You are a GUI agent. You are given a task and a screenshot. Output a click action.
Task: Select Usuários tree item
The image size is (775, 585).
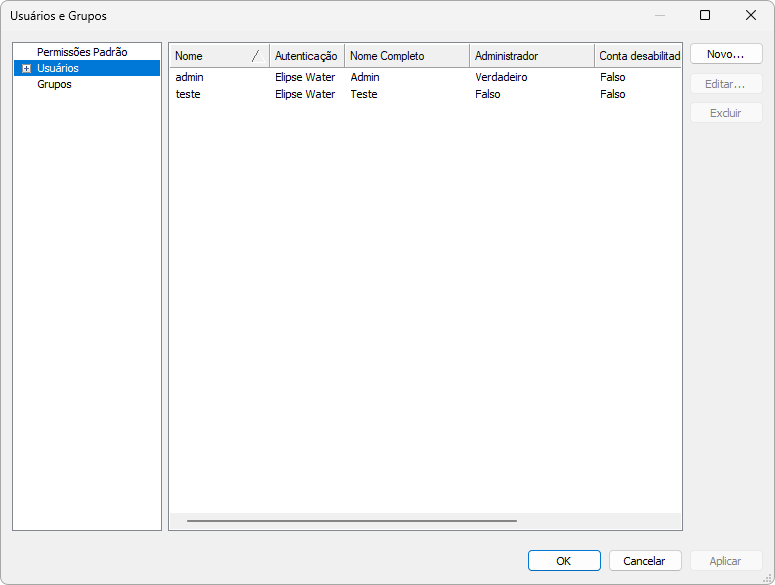tap(58, 68)
